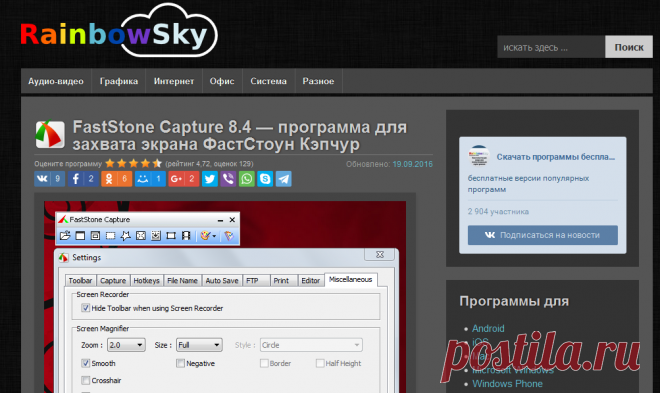Click the Open File icon in FastStone toolbar
Viewport: 660px width, 393px height.
tap(65, 236)
